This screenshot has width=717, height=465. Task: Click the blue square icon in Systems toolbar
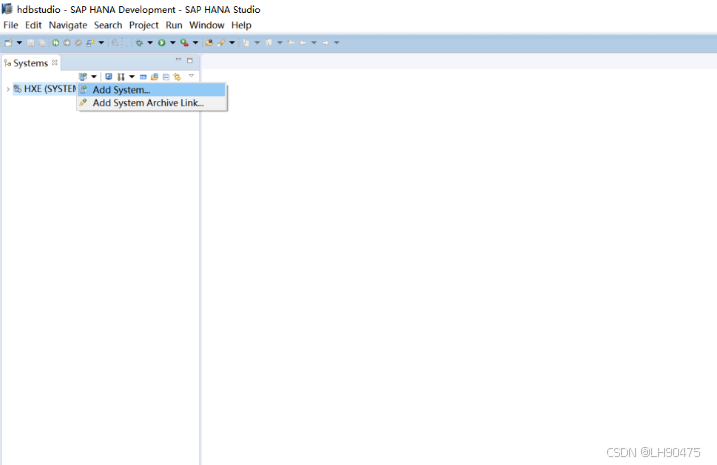tap(108, 77)
